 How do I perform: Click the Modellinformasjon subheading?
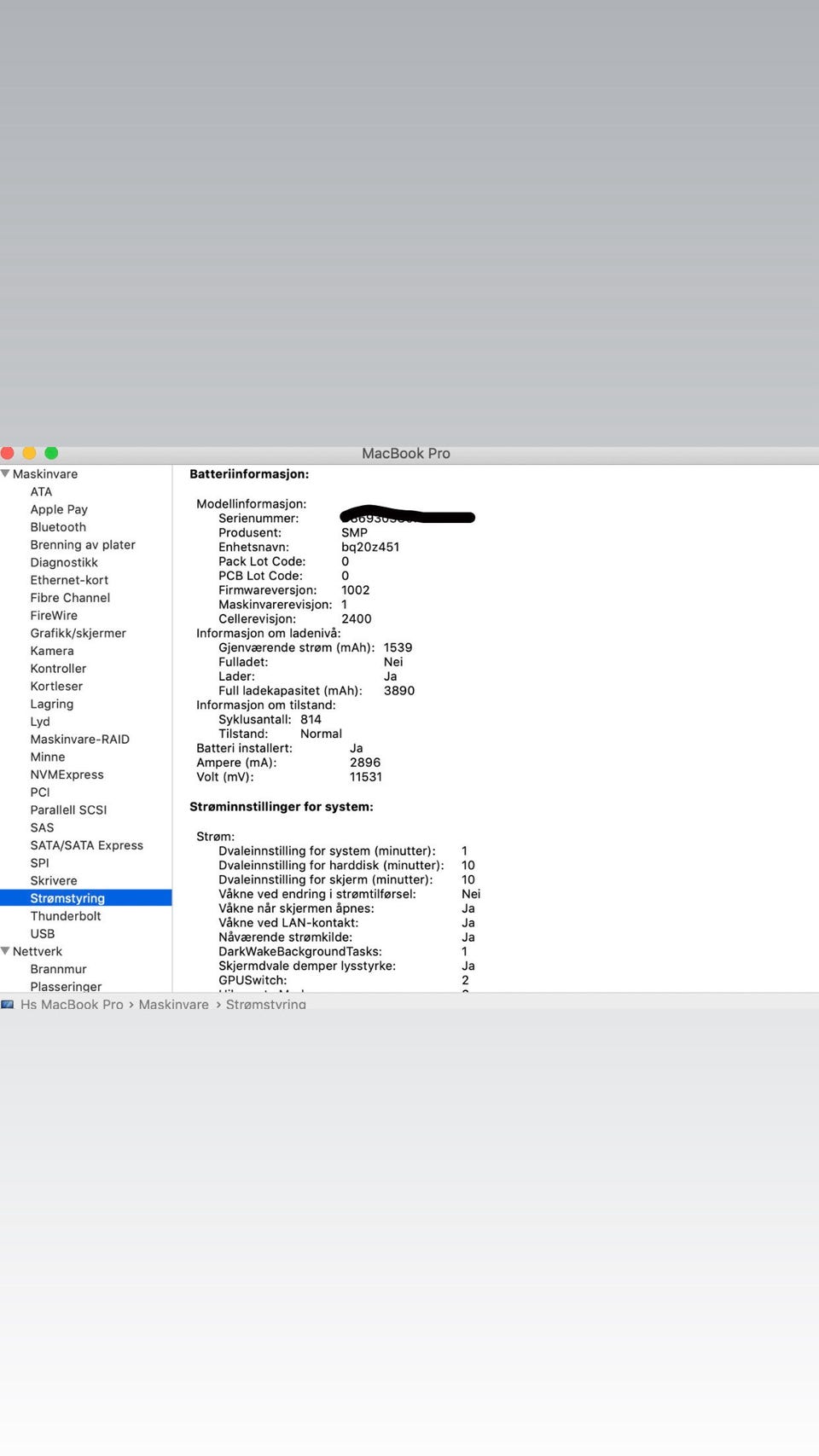point(252,503)
